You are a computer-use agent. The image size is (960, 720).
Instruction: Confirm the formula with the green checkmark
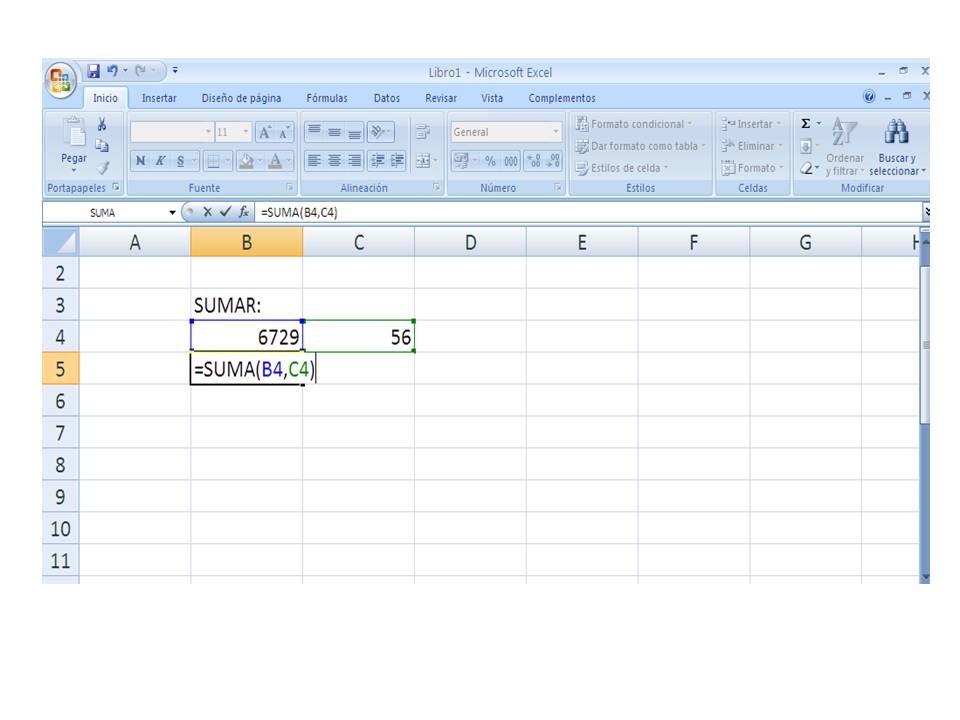tap(223, 212)
